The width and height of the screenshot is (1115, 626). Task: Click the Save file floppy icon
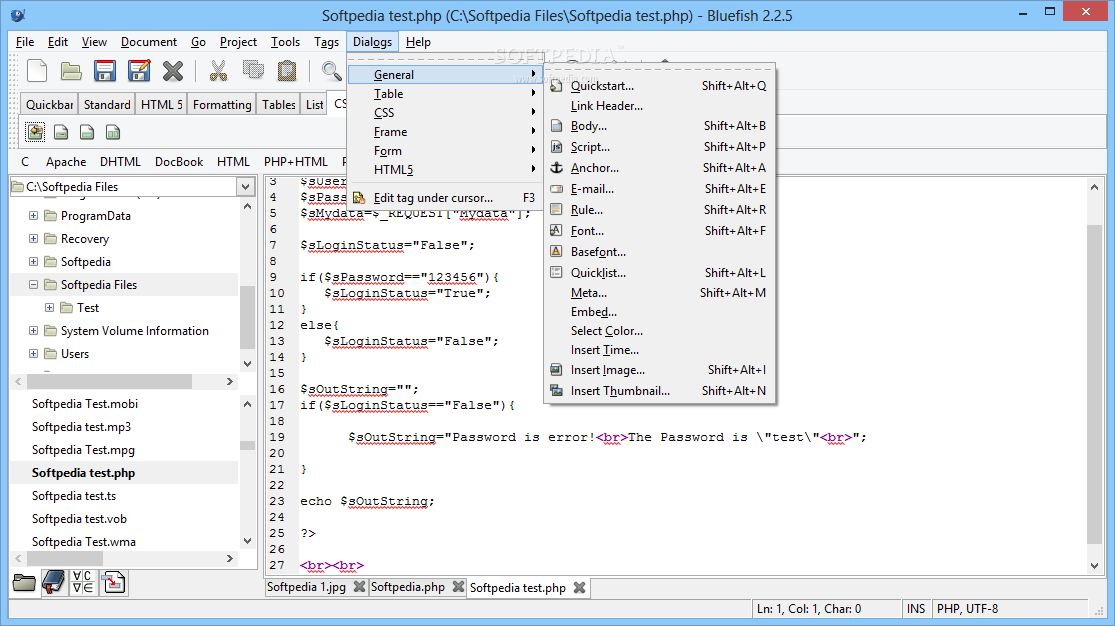pos(105,71)
